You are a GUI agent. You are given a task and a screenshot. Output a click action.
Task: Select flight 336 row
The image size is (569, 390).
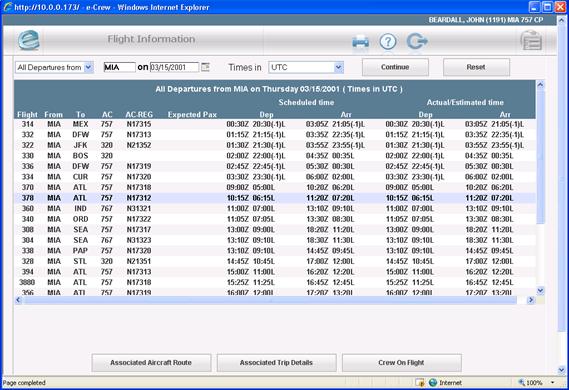pos(275,166)
